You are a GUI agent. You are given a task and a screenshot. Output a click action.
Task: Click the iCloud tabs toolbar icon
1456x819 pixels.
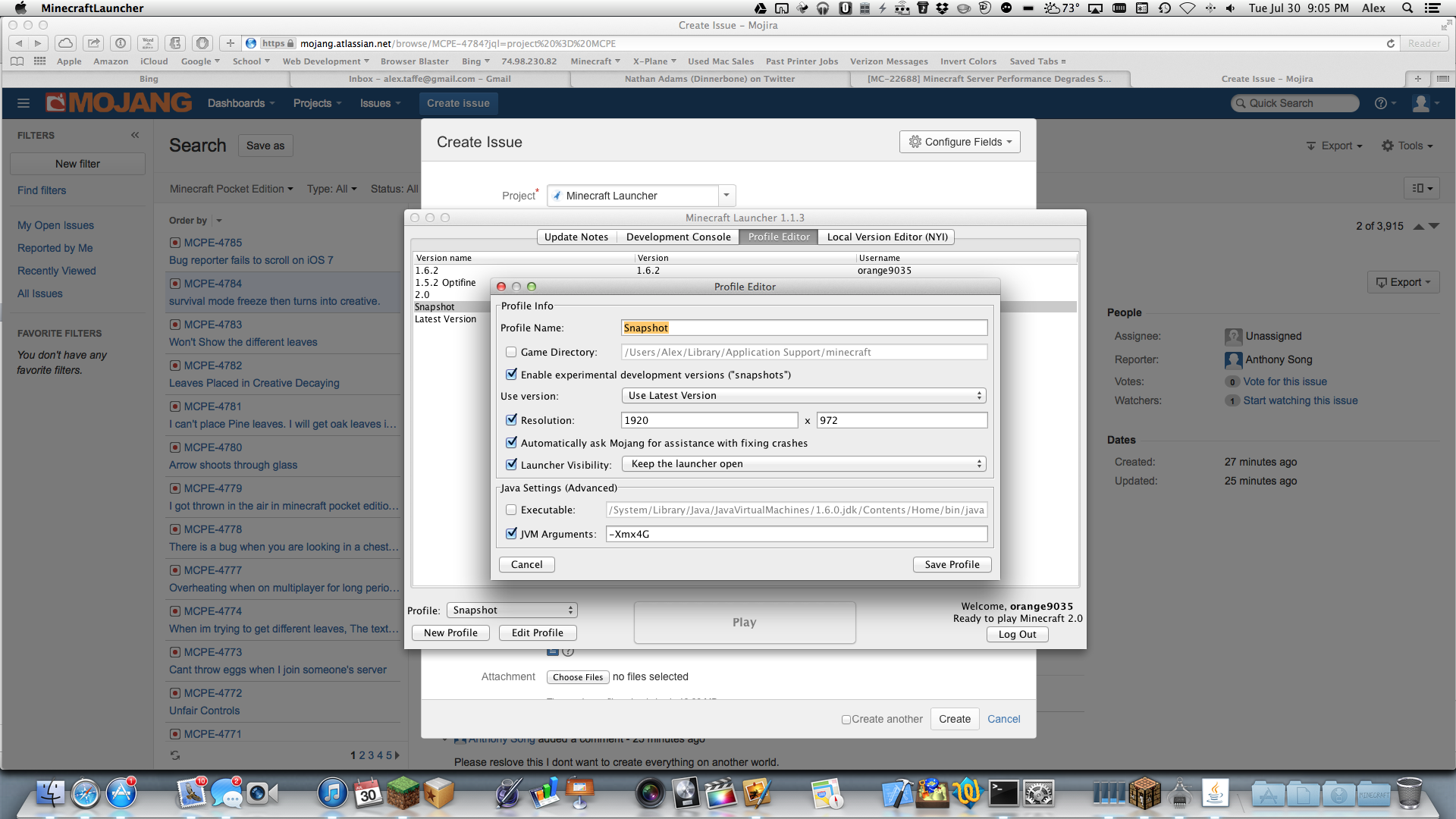(x=66, y=43)
